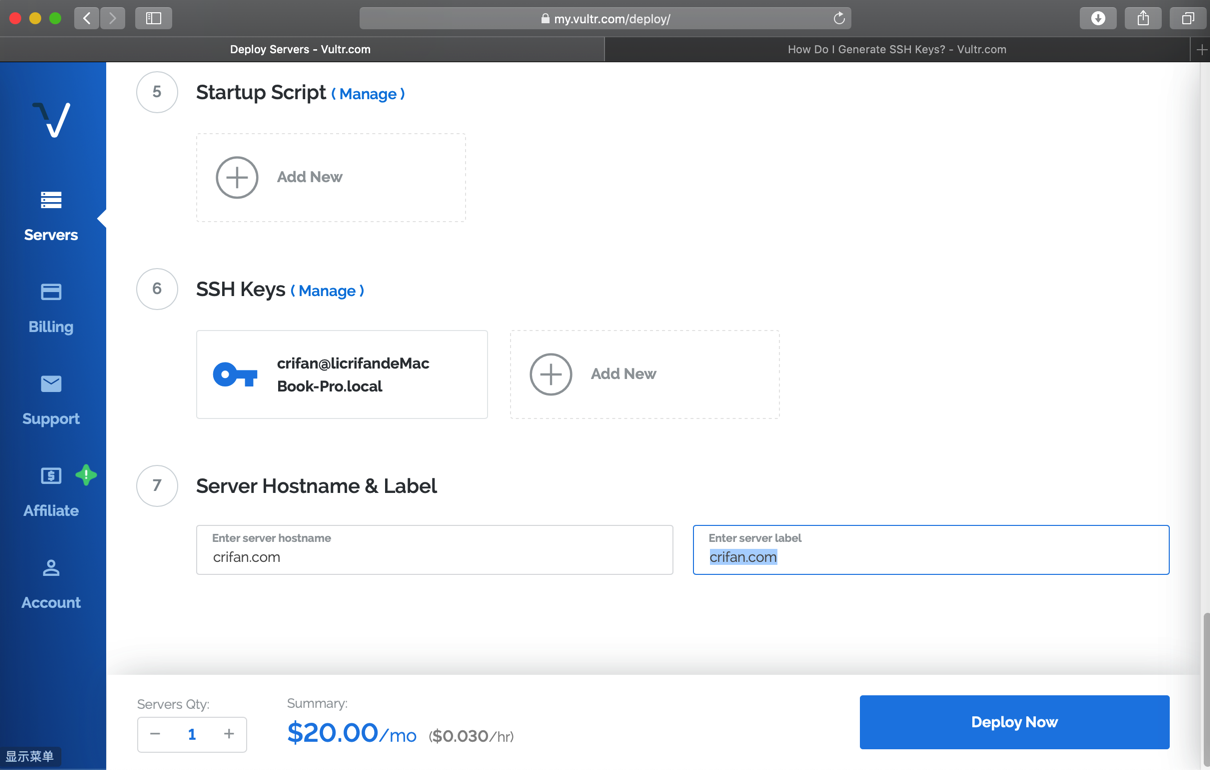1210x770 pixels.
Task: Toggle the Safari sidebar button
Action: point(154,18)
